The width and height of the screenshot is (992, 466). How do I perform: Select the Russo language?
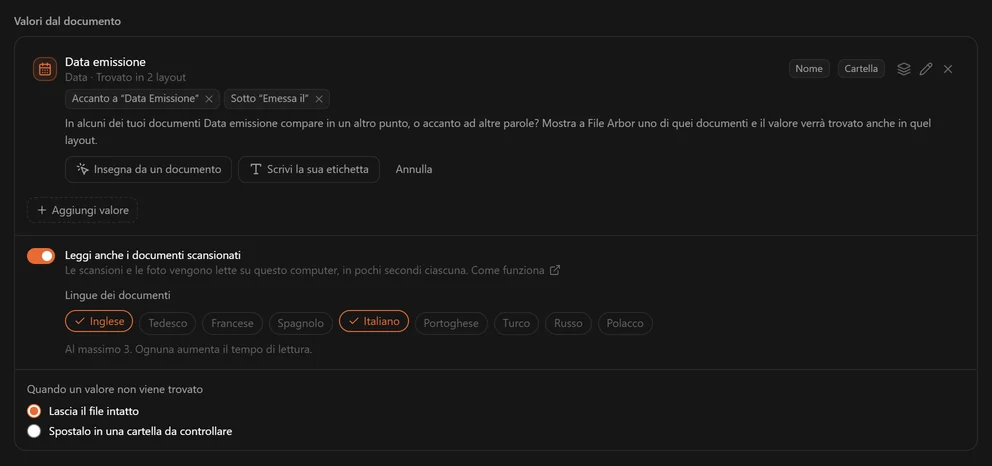[x=568, y=323]
